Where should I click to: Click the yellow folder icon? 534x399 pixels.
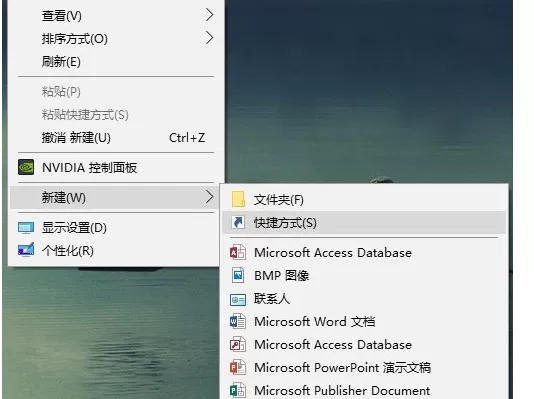(x=238, y=199)
